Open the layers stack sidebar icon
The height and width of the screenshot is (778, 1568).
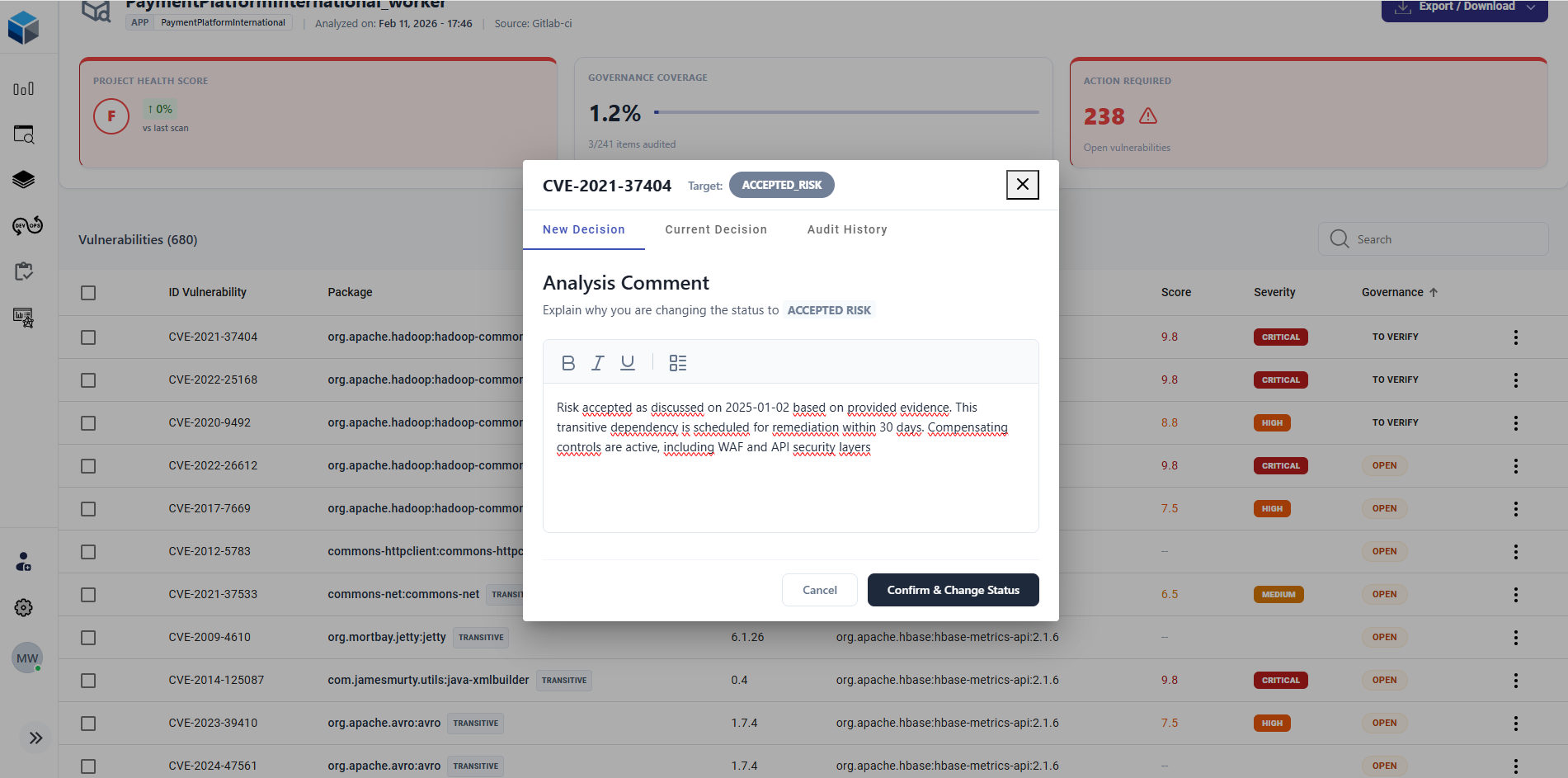(24, 180)
